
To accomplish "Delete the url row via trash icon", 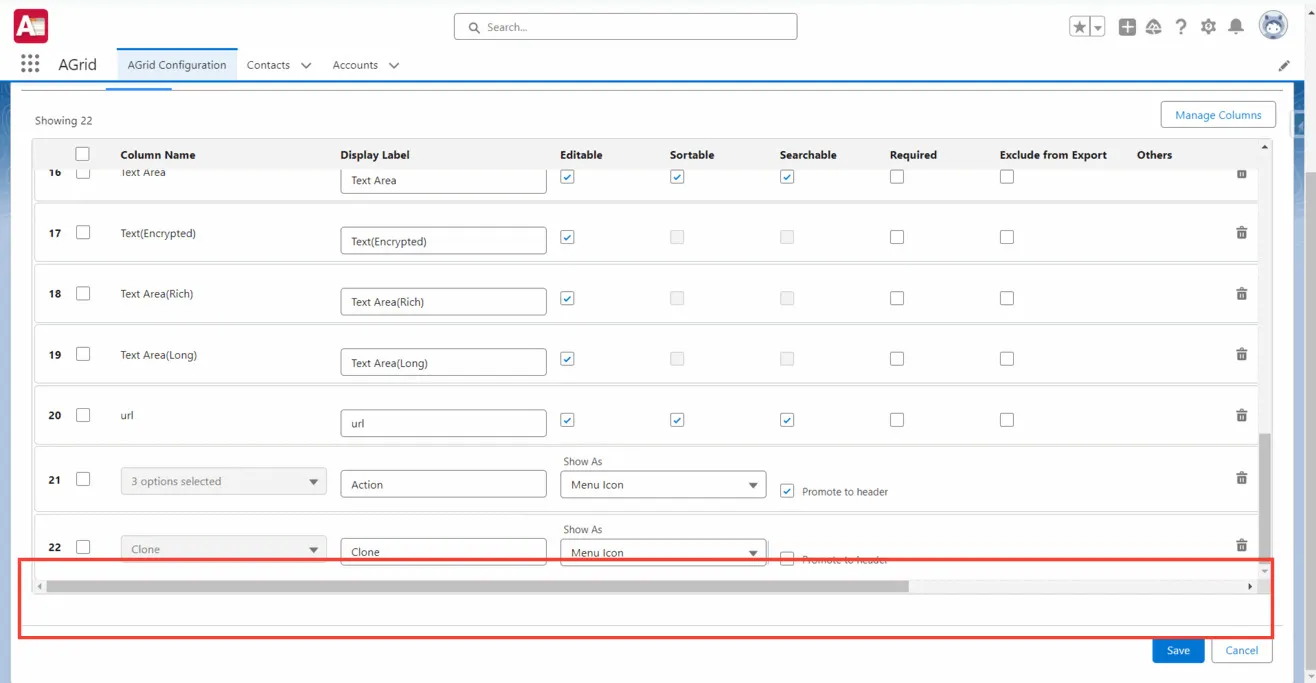I will pos(1241,415).
